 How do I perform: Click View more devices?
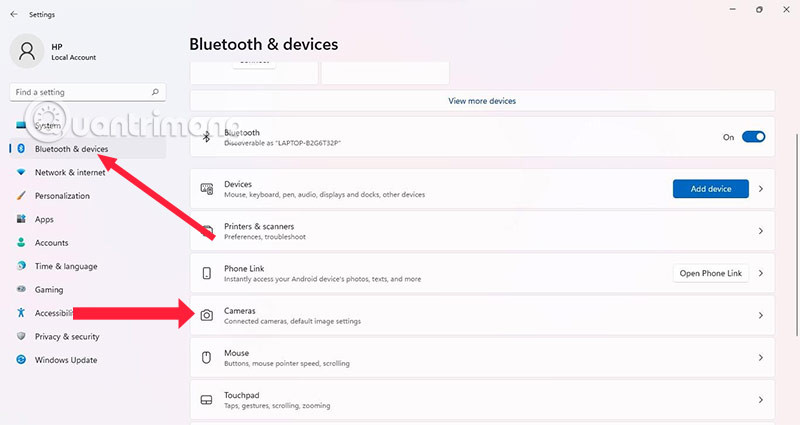coord(482,101)
